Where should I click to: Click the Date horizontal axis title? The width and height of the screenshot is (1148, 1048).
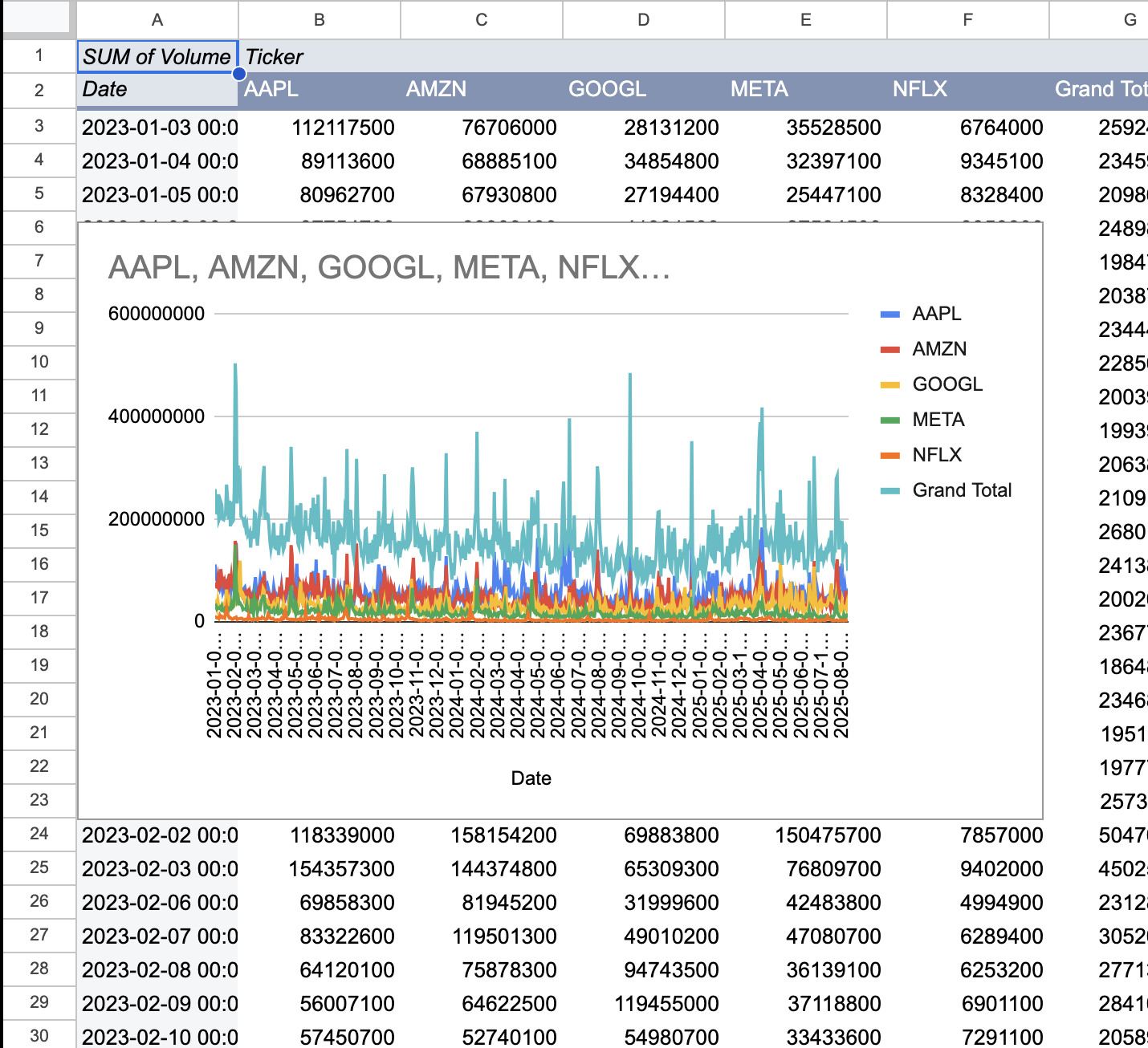[x=531, y=778]
